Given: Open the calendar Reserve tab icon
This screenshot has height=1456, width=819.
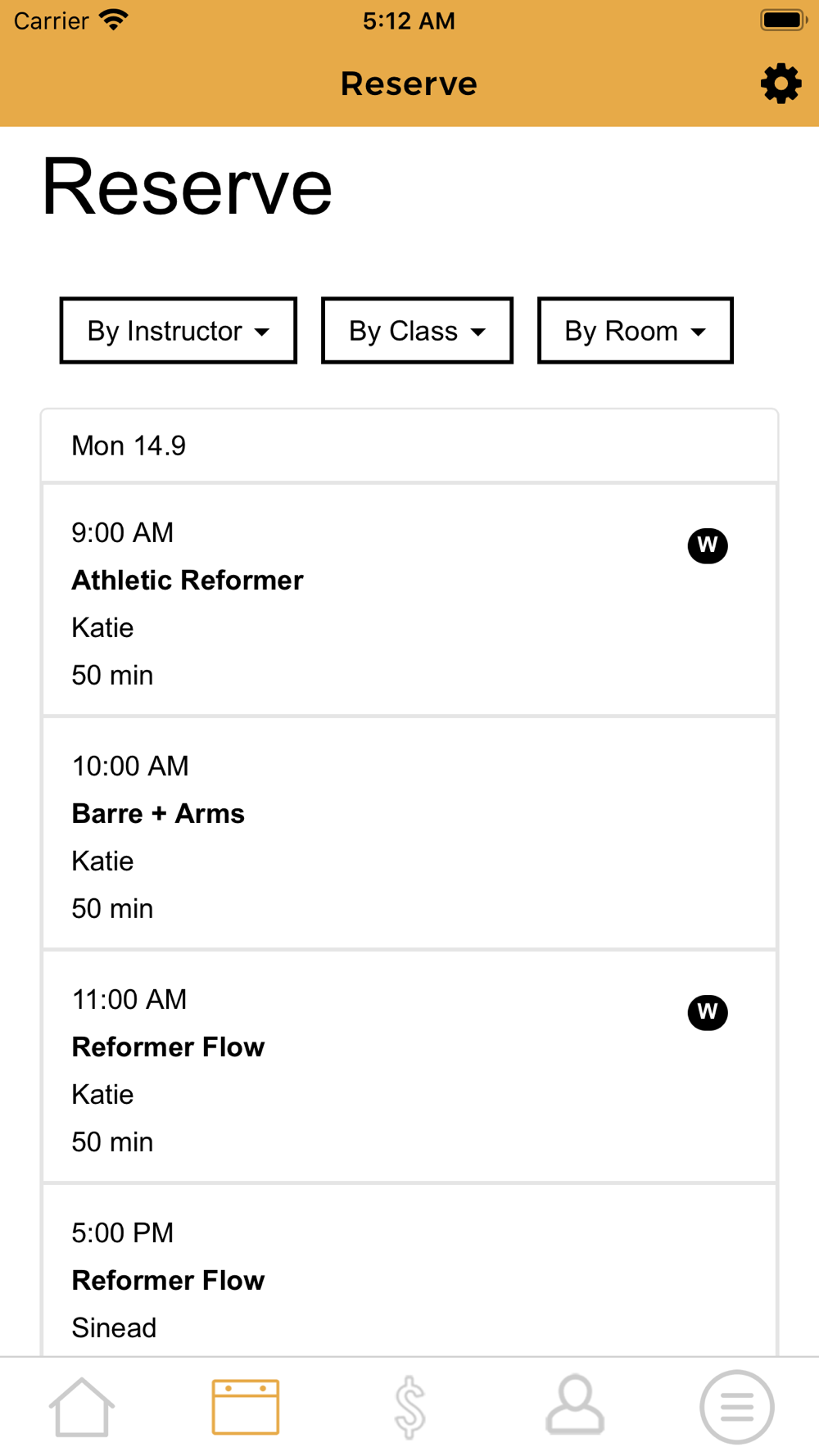Looking at the screenshot, I should pyautogui.click(x=246, y=1406).
